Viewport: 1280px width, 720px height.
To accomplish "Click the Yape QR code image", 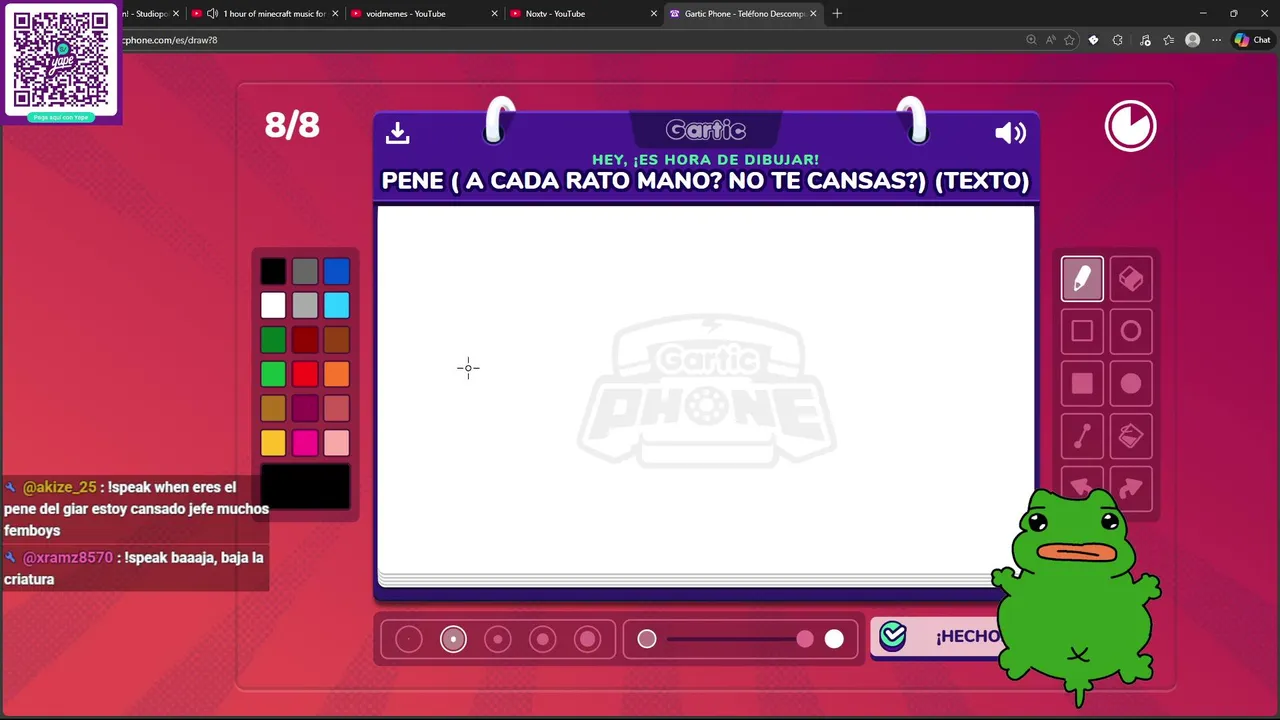I will tap(61, 60).
